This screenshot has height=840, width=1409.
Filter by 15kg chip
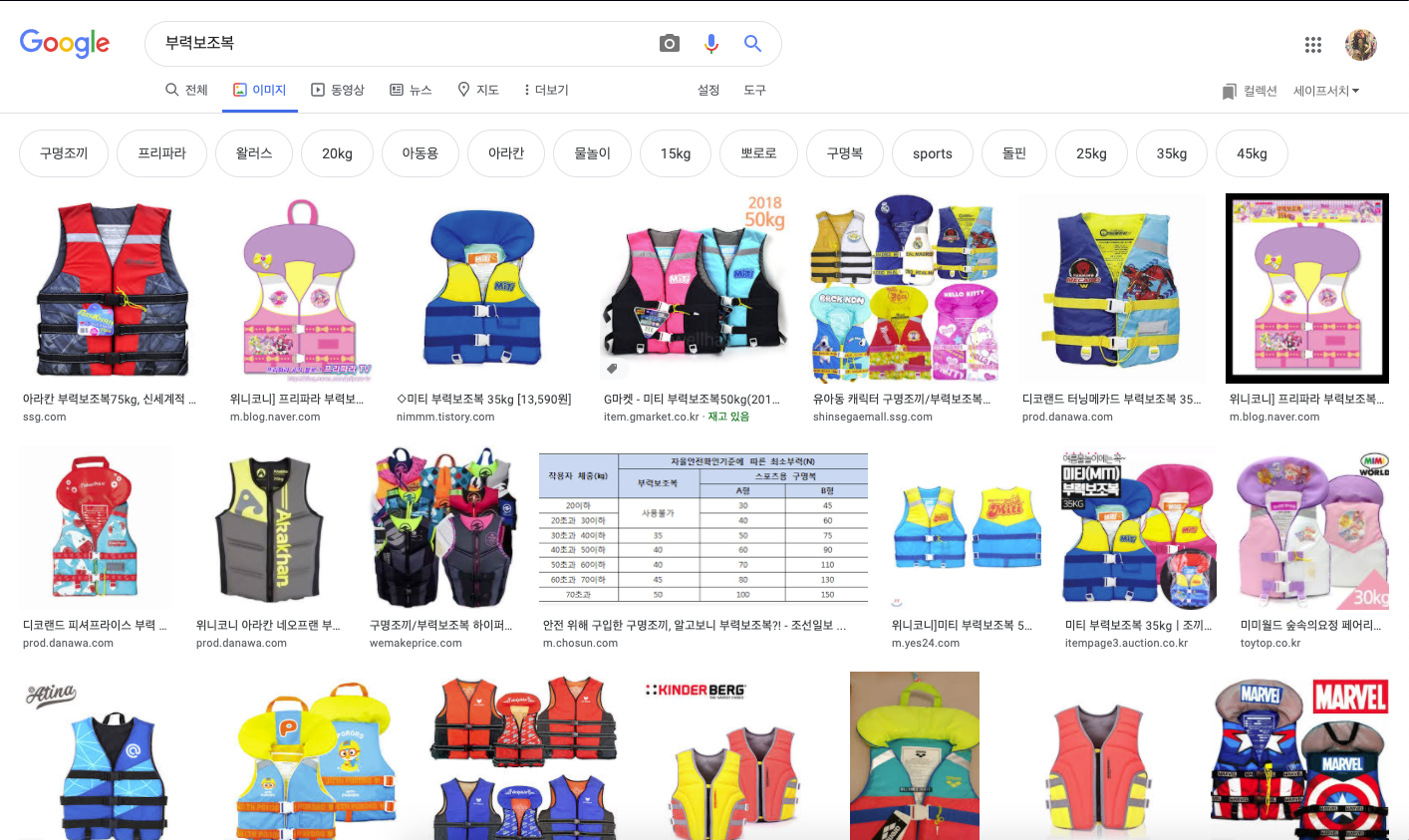676,153
